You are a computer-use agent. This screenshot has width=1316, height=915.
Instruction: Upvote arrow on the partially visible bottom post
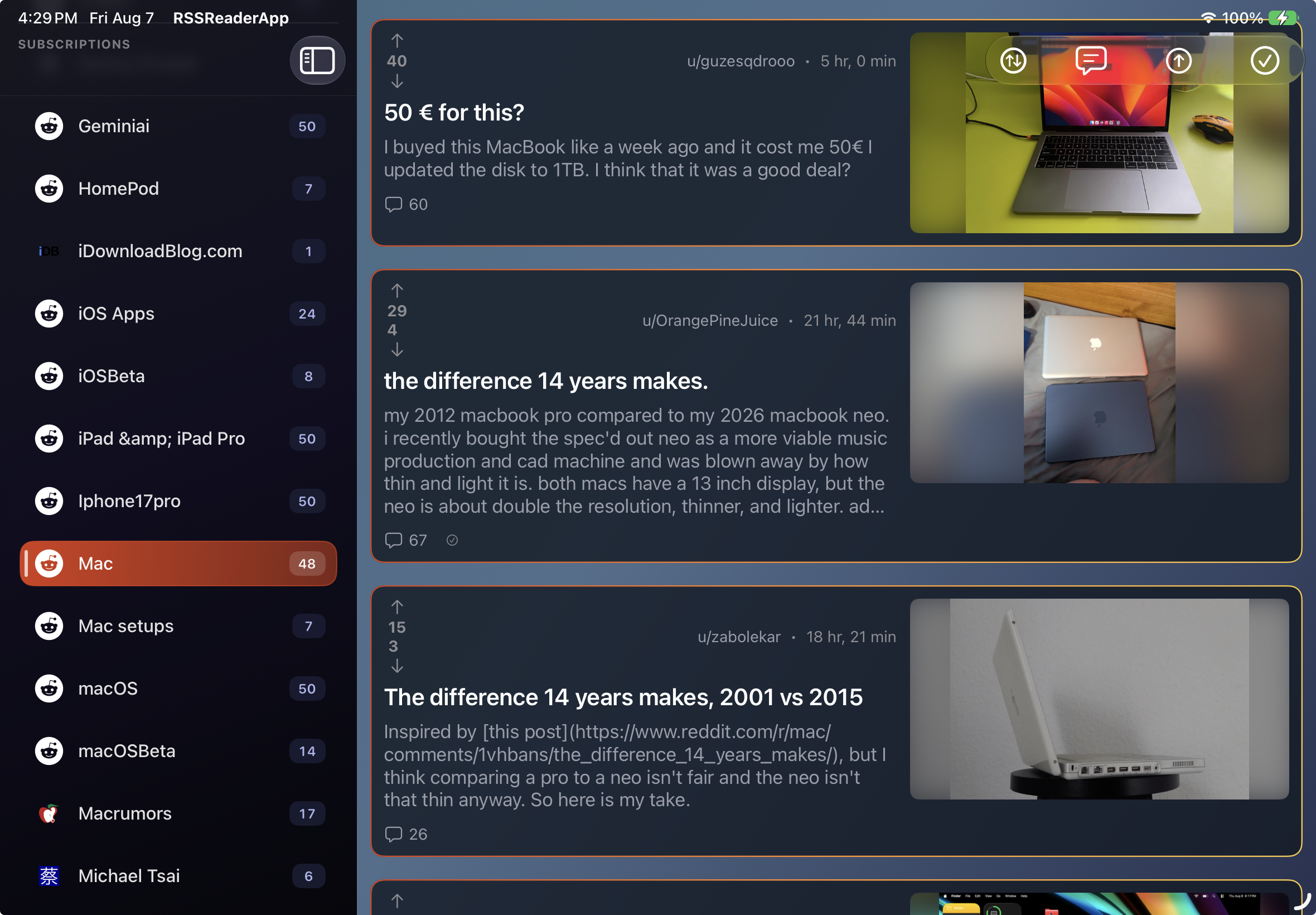point(397,900)
